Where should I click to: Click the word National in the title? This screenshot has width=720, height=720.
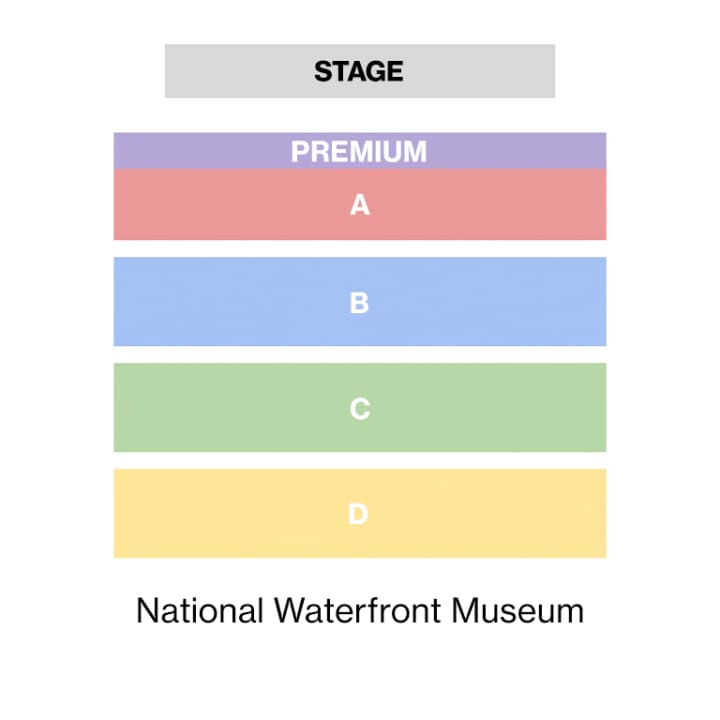coord(200,611)
